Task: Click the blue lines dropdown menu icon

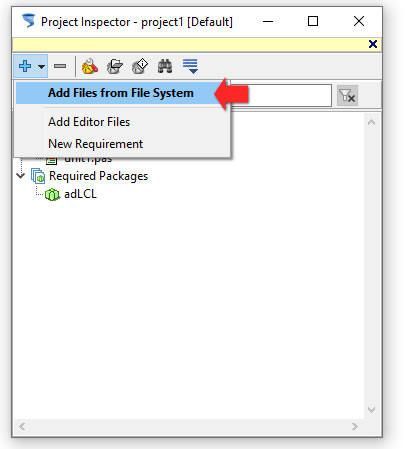Action: pos(190,66)
